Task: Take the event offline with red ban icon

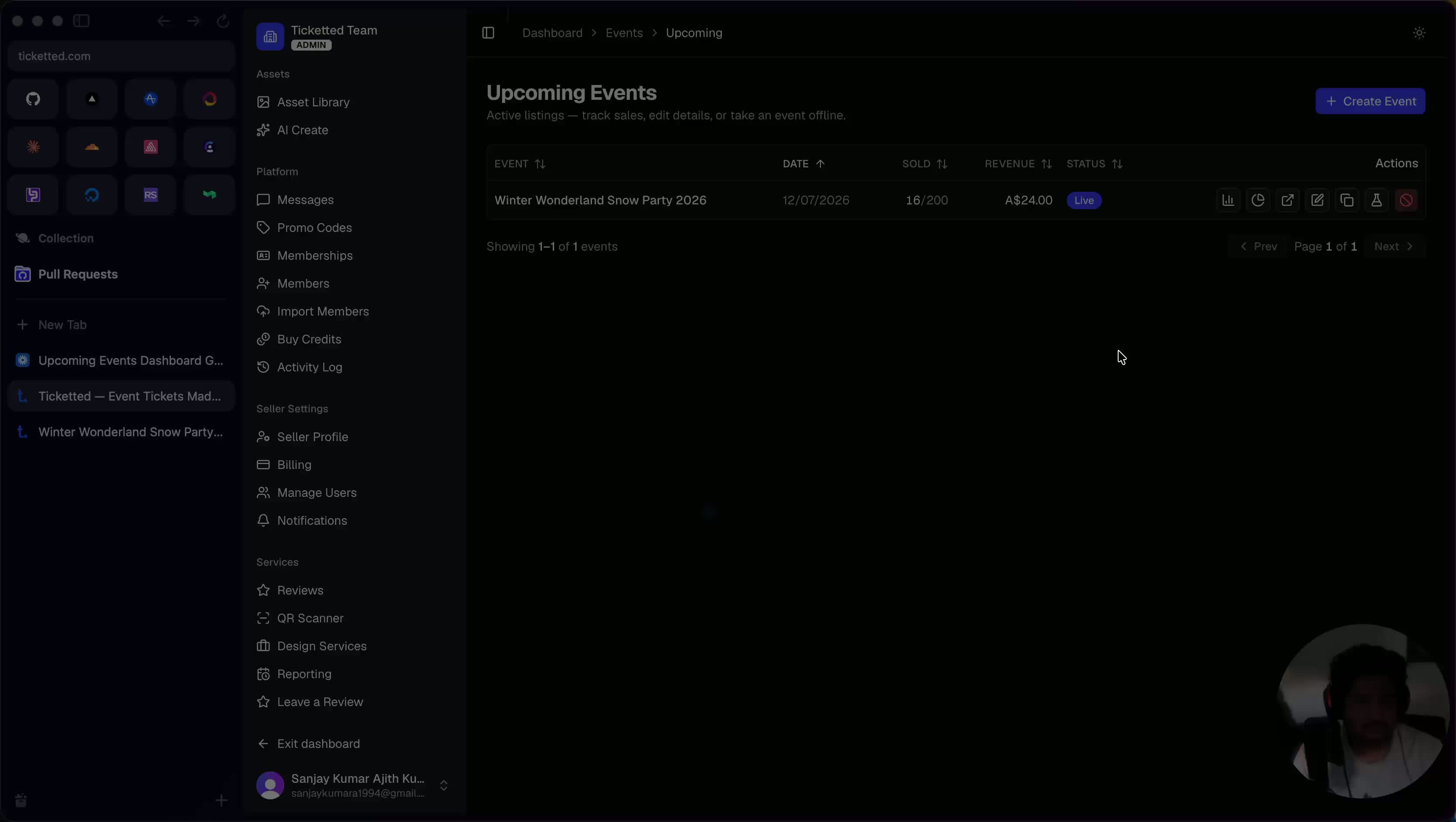Action: (1406, 200)
